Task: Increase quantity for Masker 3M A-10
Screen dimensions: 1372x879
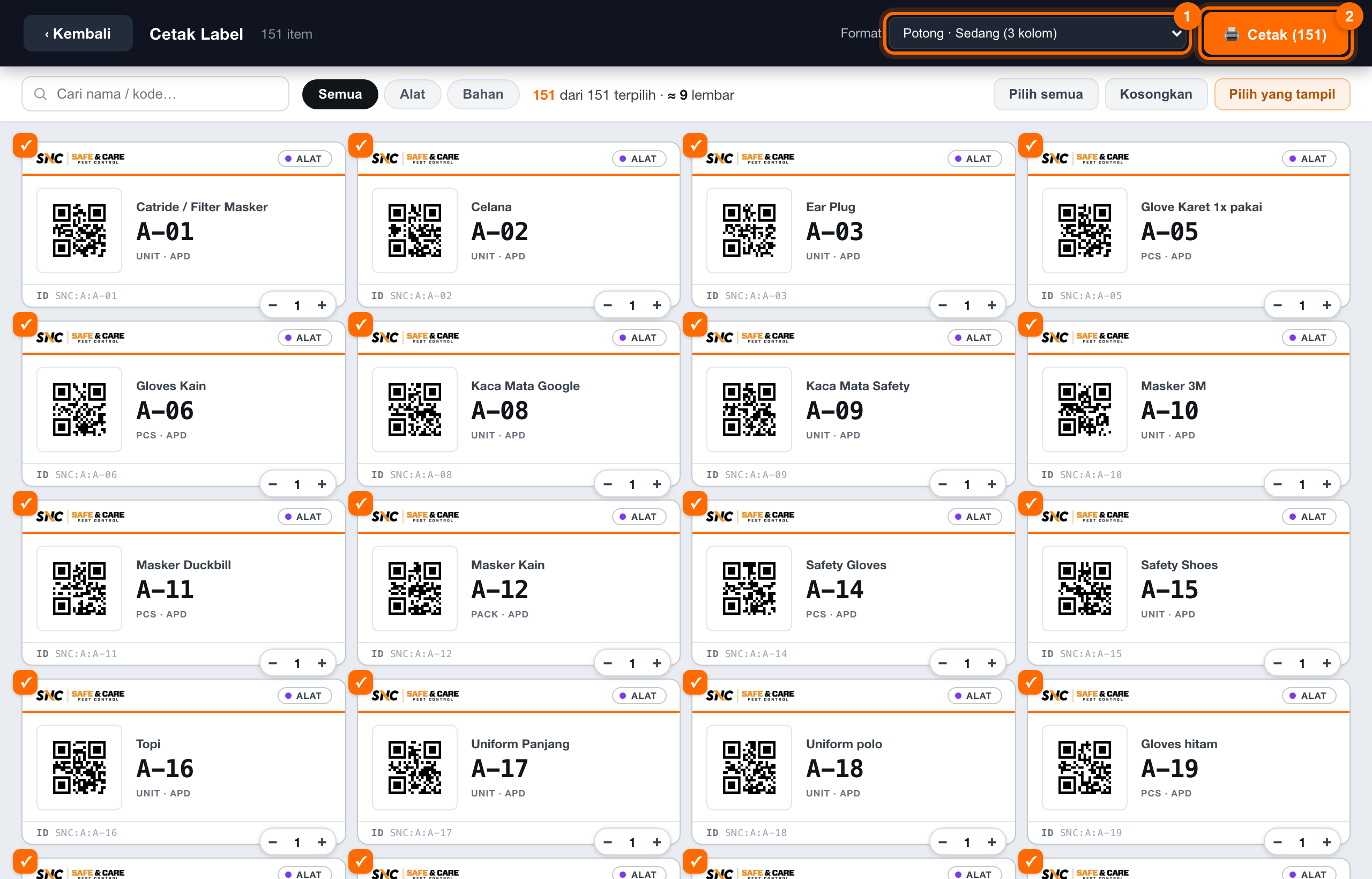Action: coord(1327,485)
